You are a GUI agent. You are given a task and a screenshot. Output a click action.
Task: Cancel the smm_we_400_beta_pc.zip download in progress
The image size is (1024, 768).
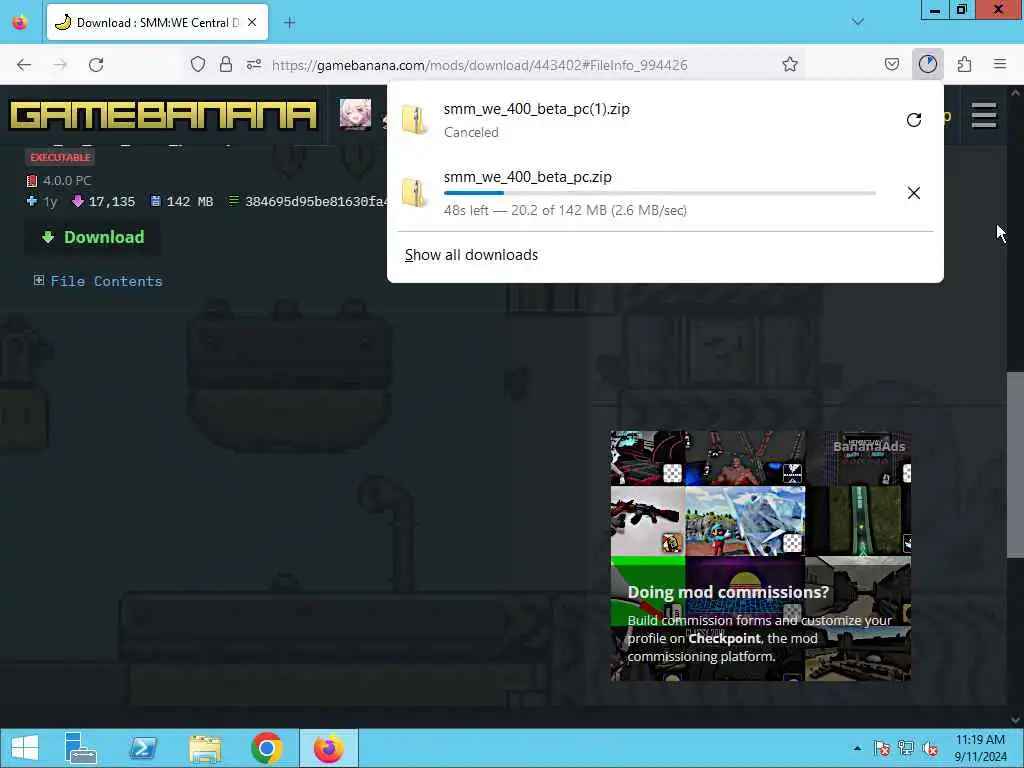[x=914, y=193]
